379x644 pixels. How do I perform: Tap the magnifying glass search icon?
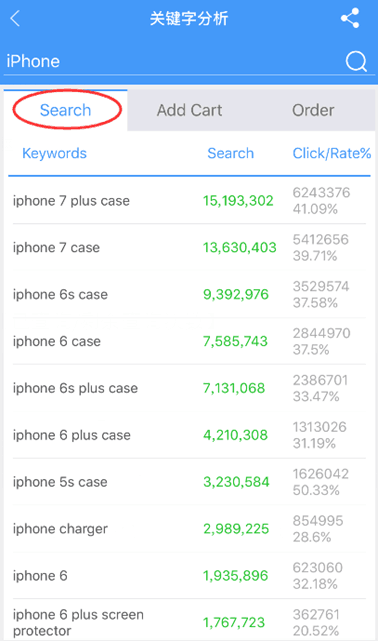pyautogui.click(x=356, y=62)
